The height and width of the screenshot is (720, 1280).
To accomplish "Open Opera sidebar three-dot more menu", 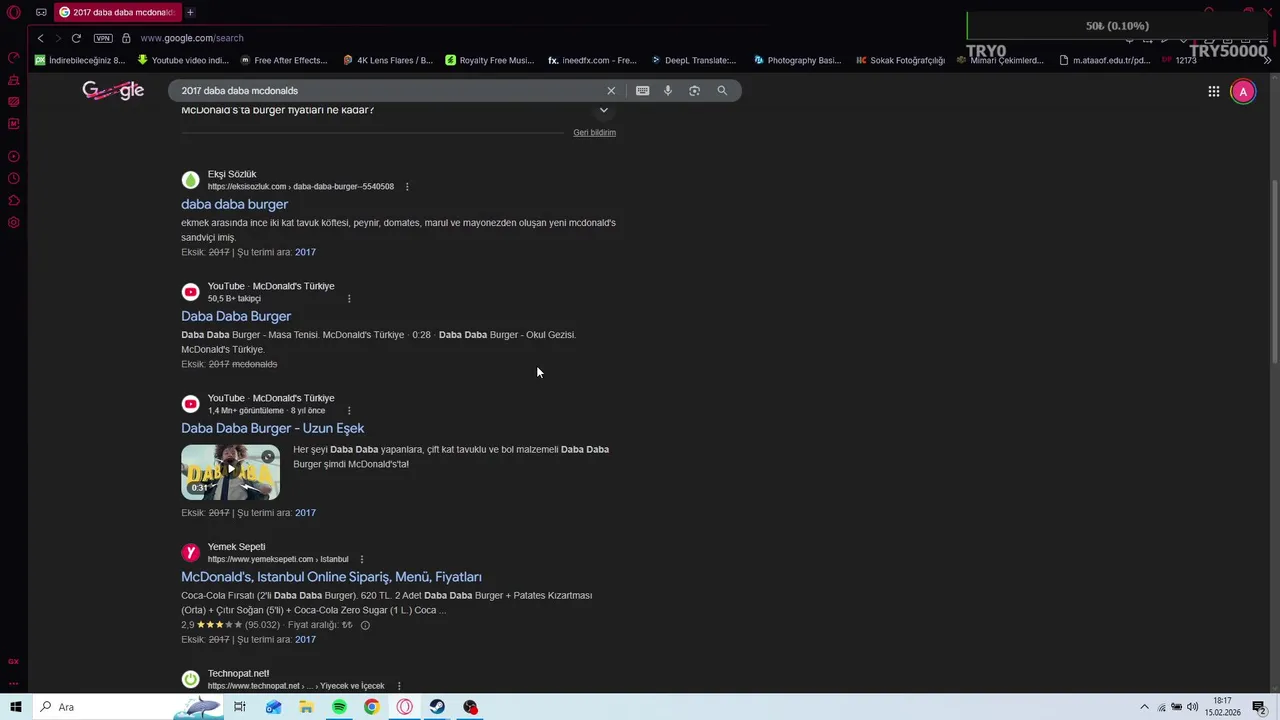I will click(14, 684).
